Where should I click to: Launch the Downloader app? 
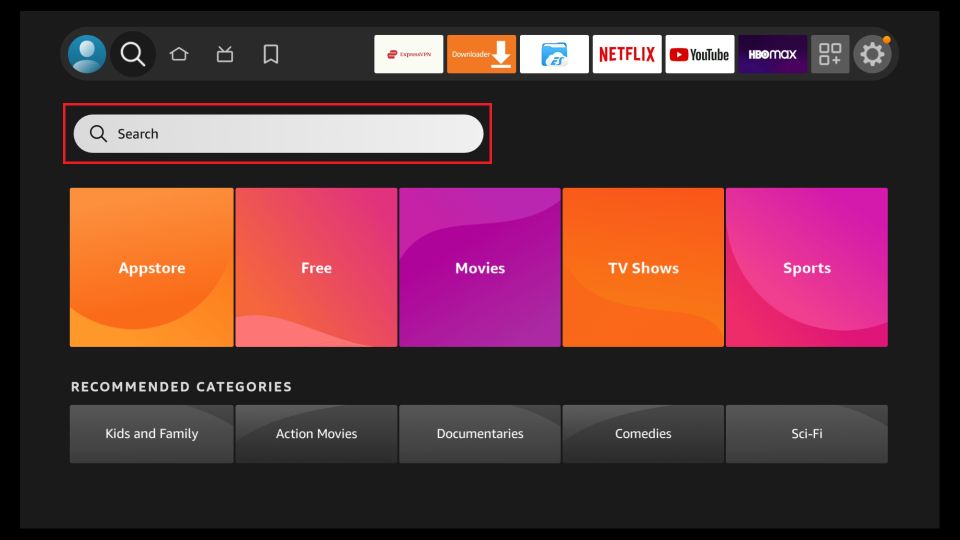[481, 54]
